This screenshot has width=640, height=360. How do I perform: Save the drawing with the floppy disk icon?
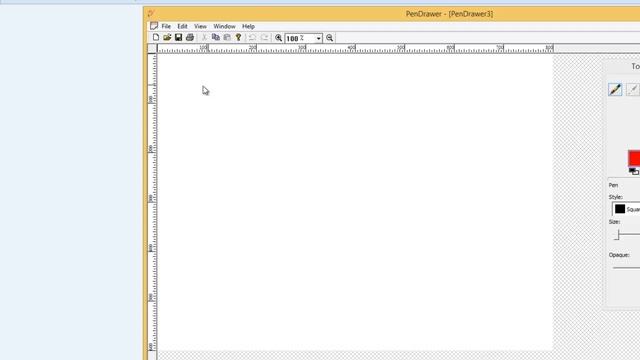(x=178, y=38)
